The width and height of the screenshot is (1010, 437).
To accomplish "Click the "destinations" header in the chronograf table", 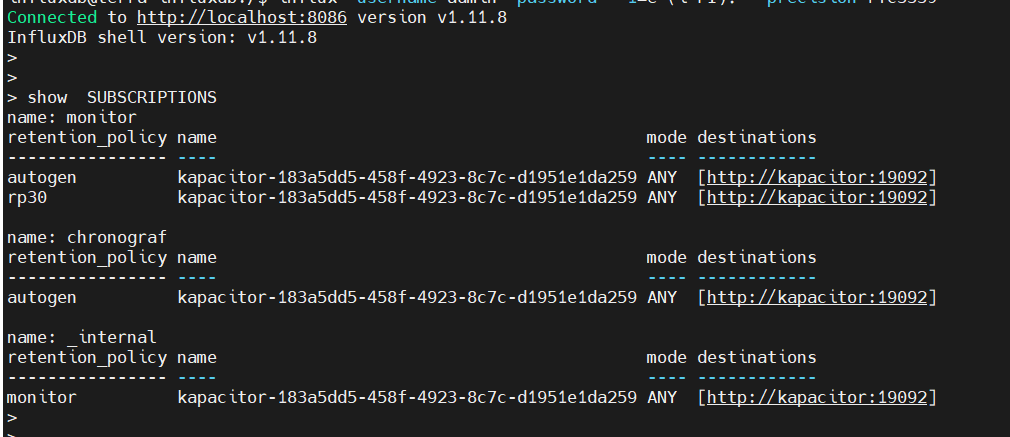I will point(756,258).
